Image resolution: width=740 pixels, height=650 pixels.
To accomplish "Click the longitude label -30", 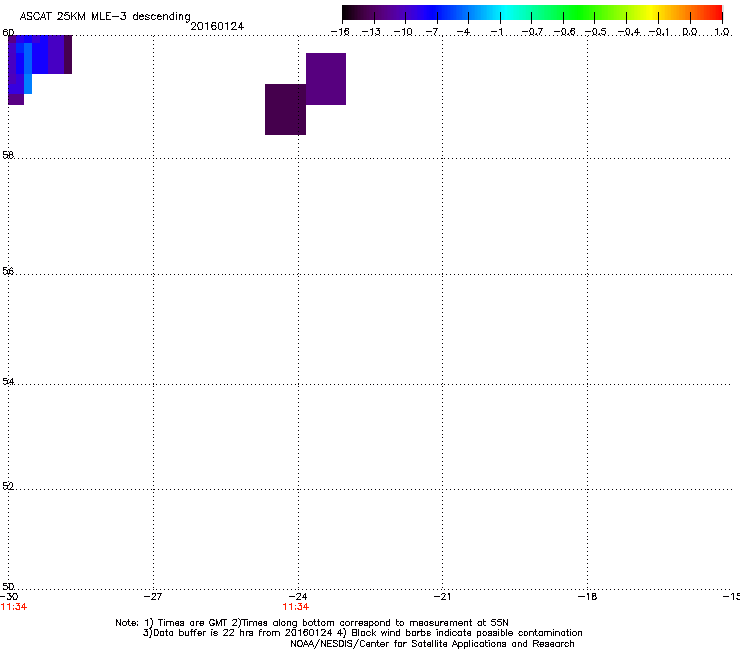I will coord(9,597).
